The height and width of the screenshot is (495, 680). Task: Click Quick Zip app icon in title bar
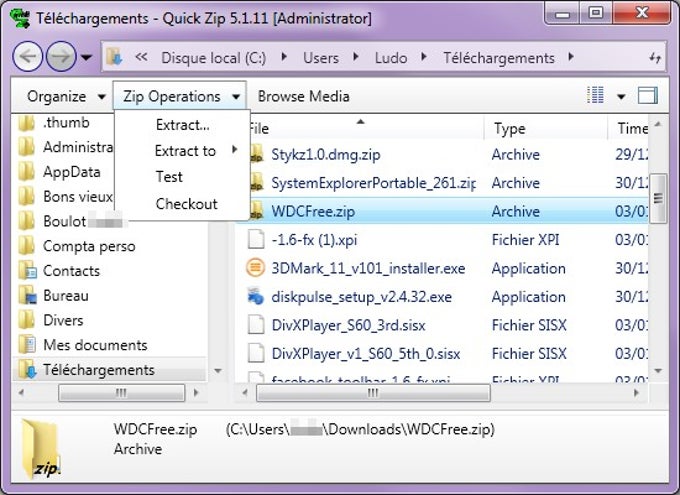pyautogui.click(x=20, y=18)
